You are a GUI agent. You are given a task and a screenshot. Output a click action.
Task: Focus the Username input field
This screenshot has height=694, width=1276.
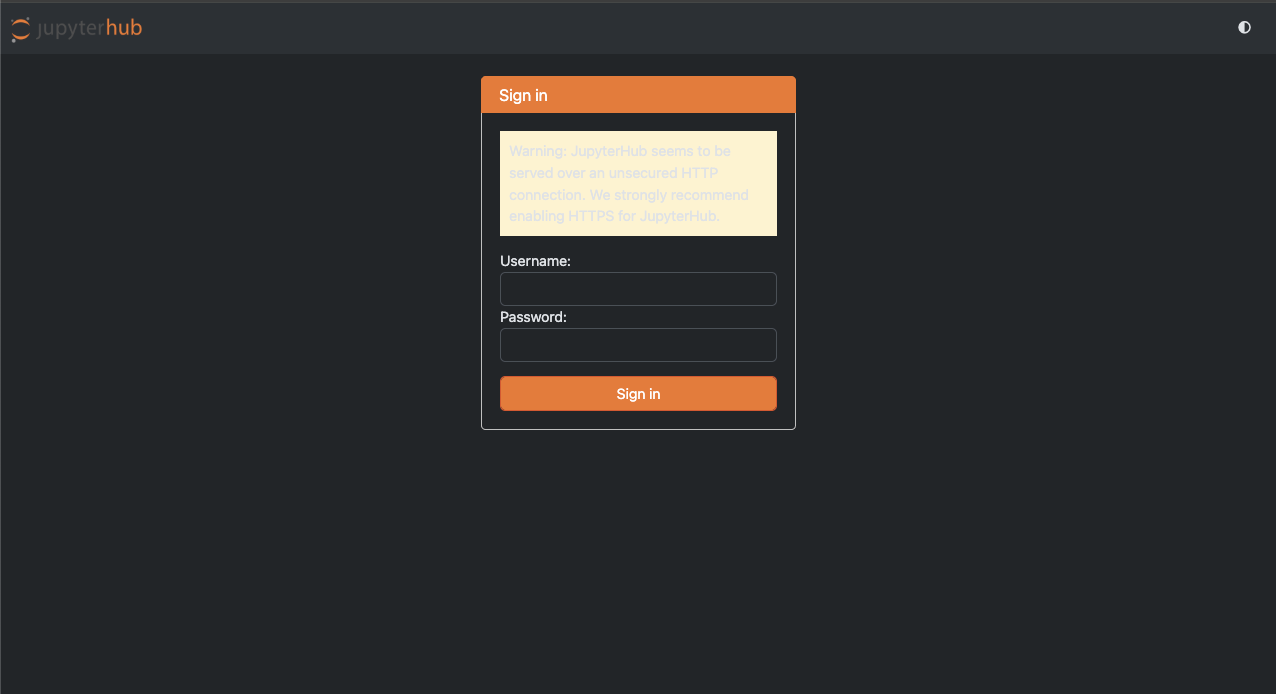tap(638, 289)
